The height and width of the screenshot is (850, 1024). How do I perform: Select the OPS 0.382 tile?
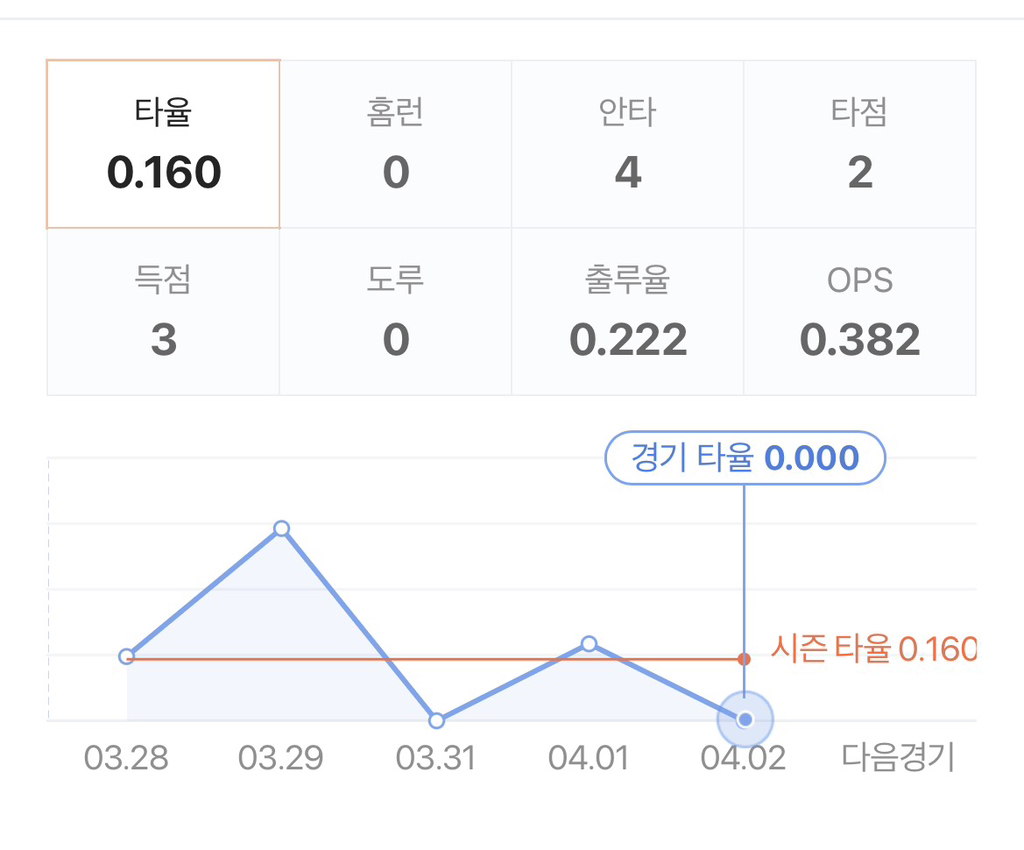pos(859,312)
